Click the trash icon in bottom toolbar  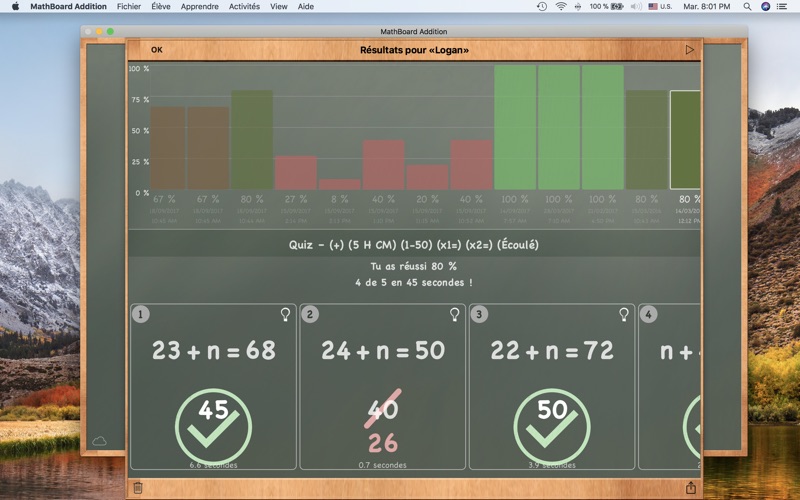pyautogui.click(x=138, y=488)
